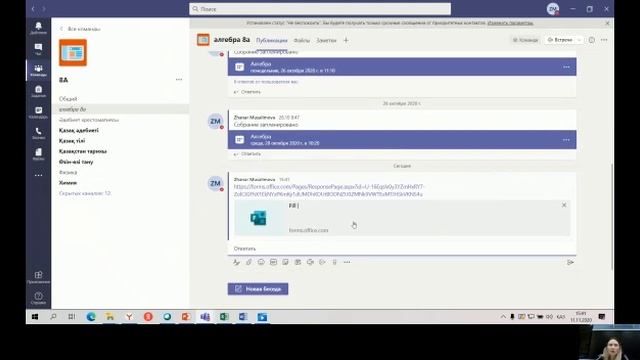Start a new conversation with the Новая беседа button
The width and height of the screenshot is (640, 360).
click(258, 289)
